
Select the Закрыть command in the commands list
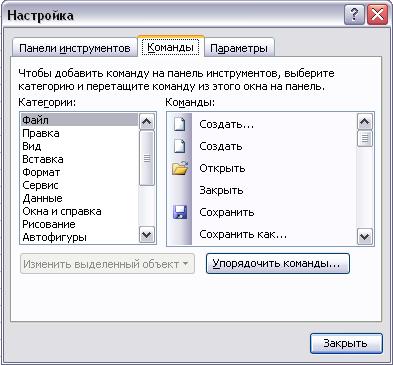(221, 190)
